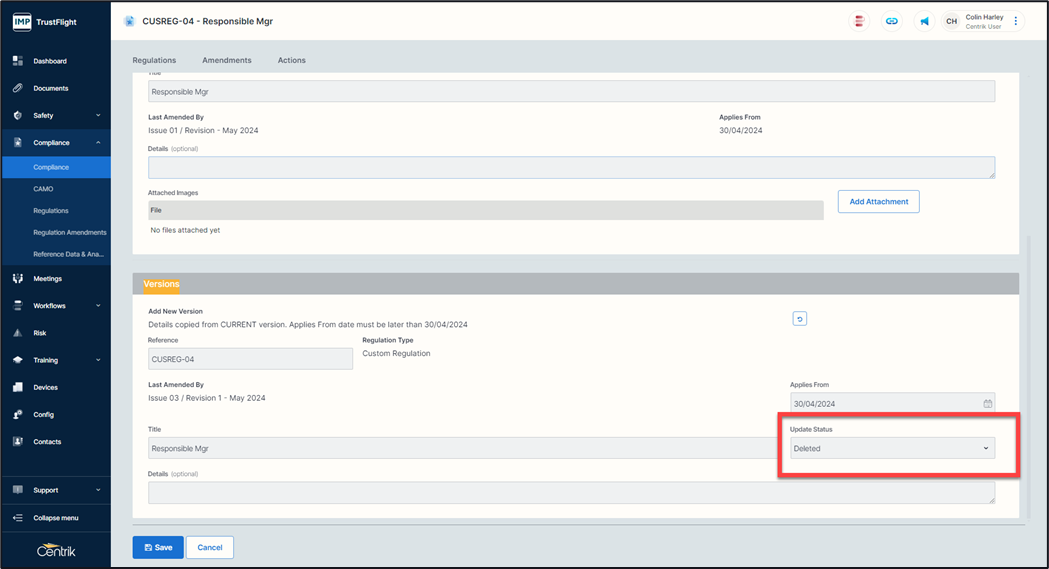Image resolution: width=1049 pixels, height=569 pixels.
Task: Click the Add Attachment button
Action: click(x=878, y=201)
